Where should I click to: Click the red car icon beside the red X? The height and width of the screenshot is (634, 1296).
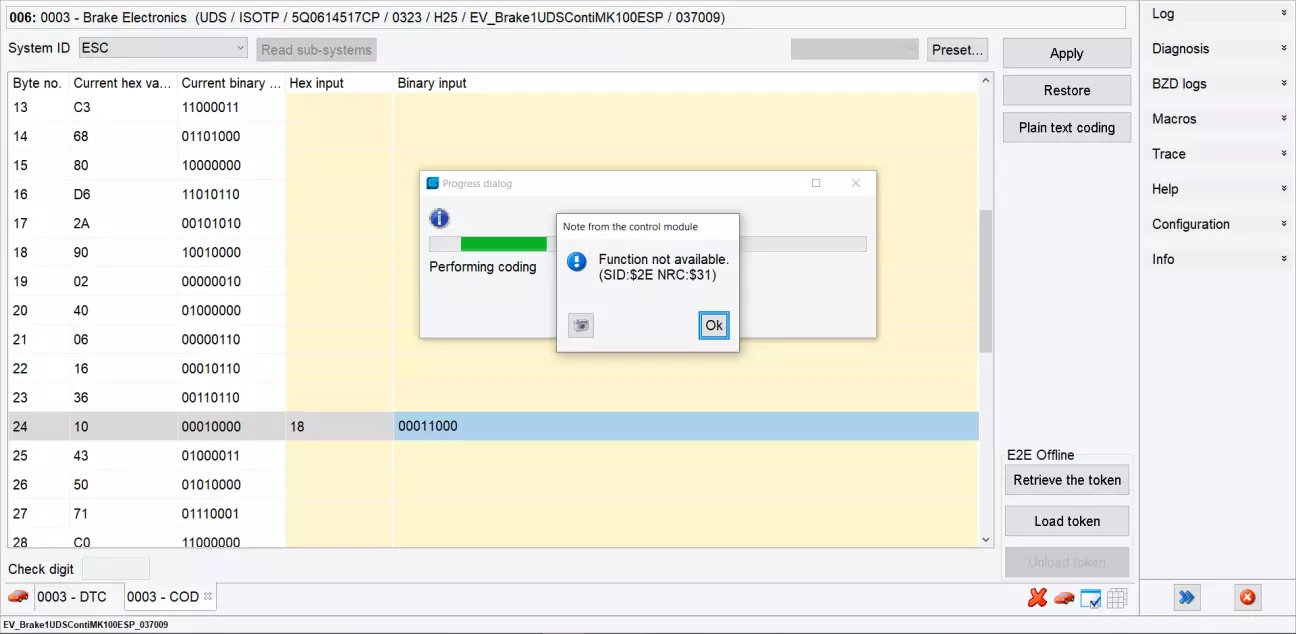pos(1064,598)
